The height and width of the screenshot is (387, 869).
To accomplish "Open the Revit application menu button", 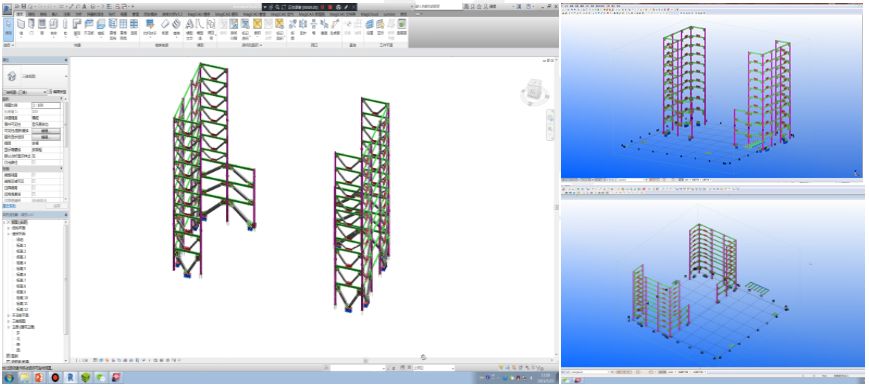I will [7, 9].
